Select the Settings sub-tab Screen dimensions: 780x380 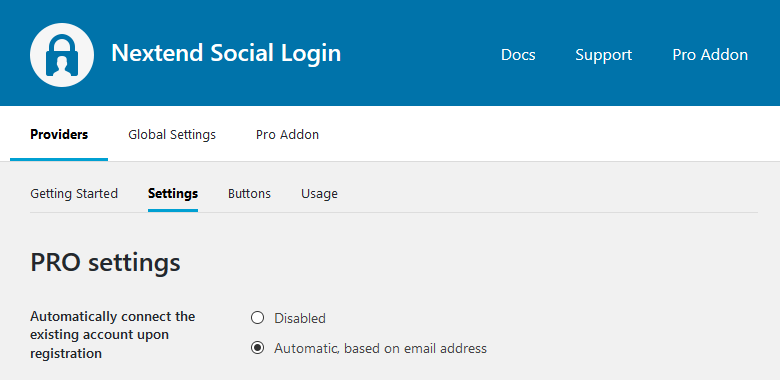click(173, 193)
